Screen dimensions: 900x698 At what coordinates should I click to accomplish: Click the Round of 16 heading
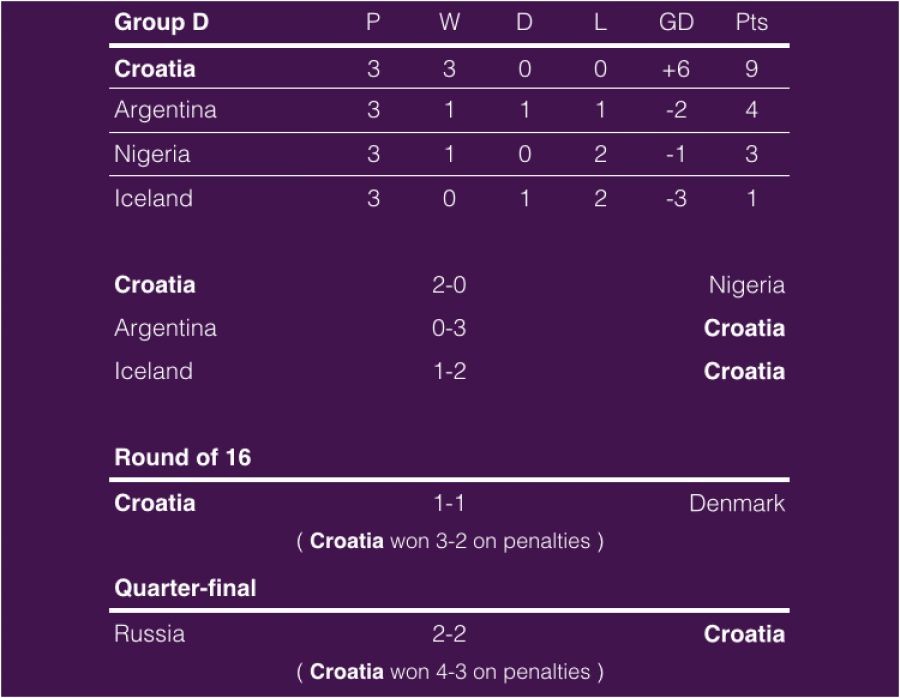(x=183, y=458)
